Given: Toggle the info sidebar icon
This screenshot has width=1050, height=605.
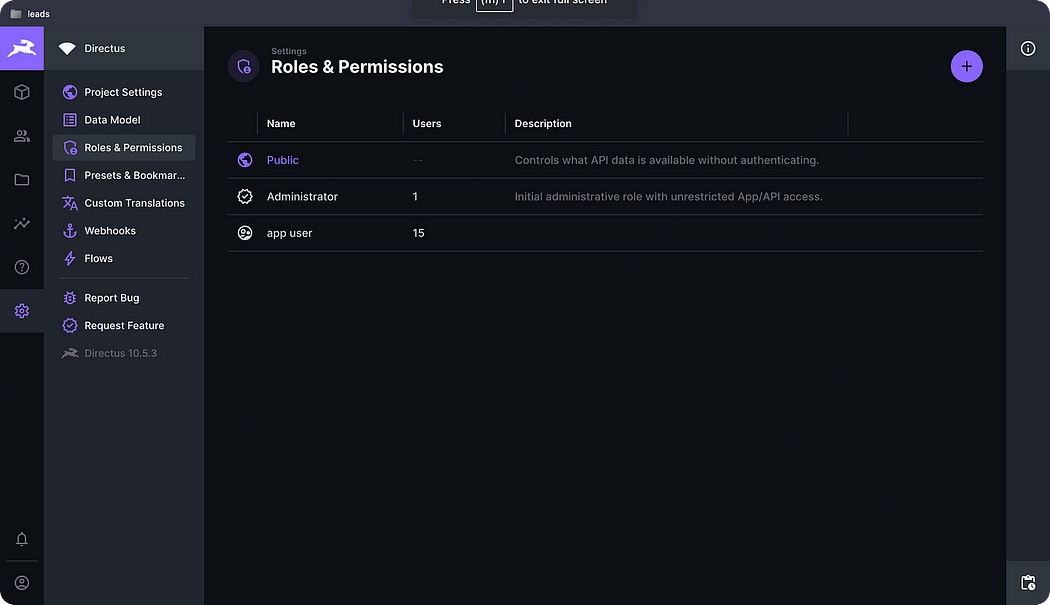Looking at the screenshot, I should point(1028,48).
